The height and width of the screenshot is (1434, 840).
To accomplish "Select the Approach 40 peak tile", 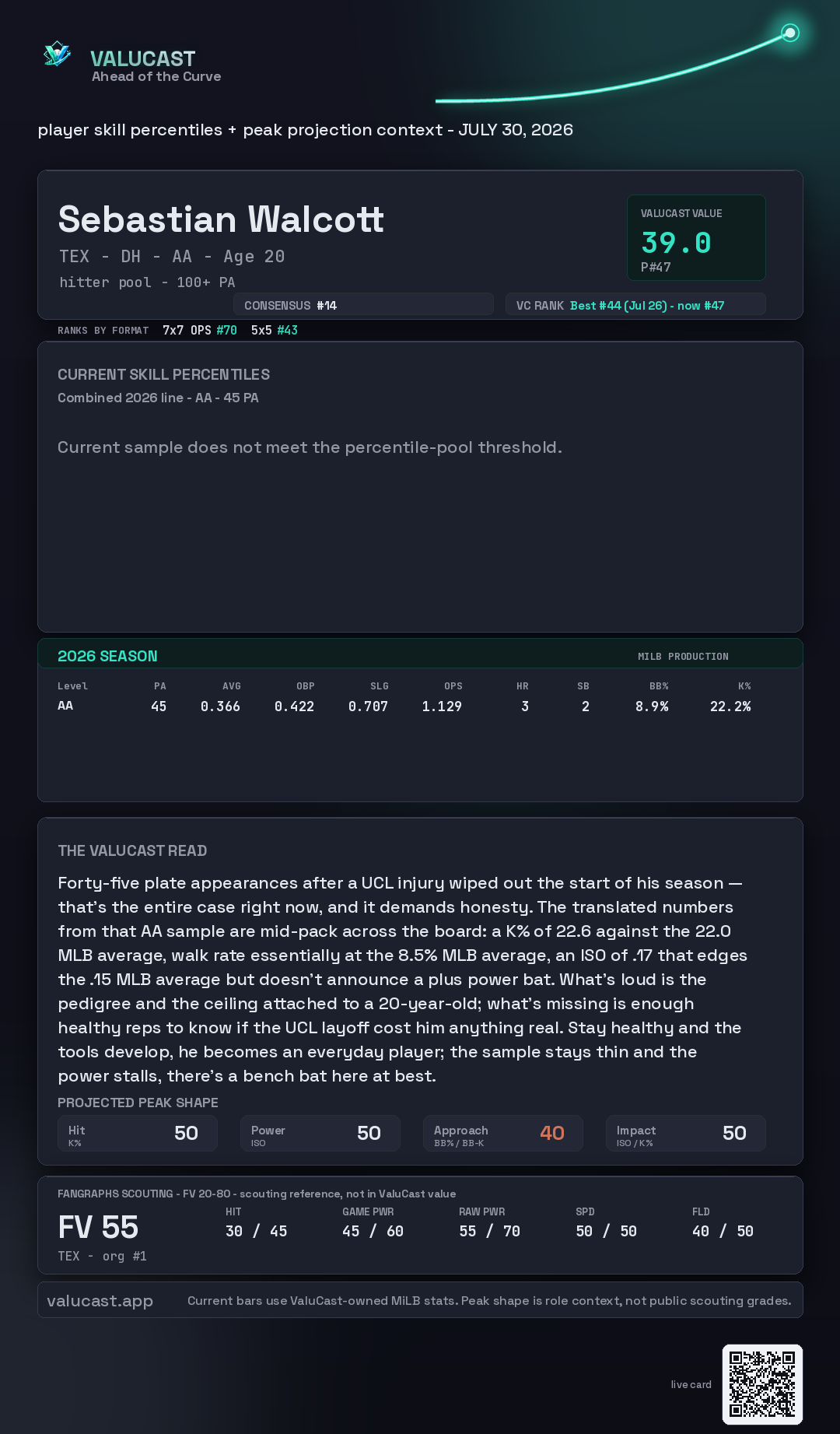I will coord(503,1134).
